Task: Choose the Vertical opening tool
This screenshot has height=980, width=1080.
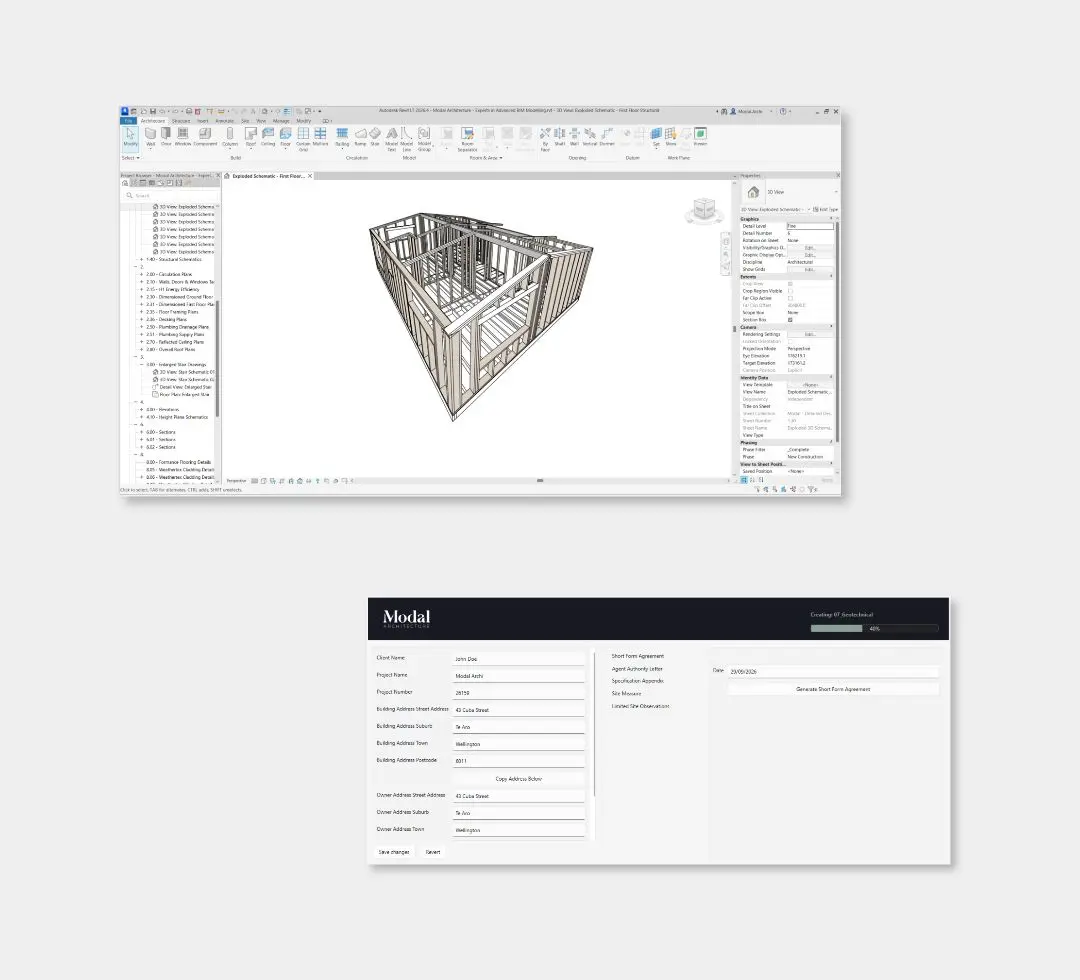Action: coord(590,136)
